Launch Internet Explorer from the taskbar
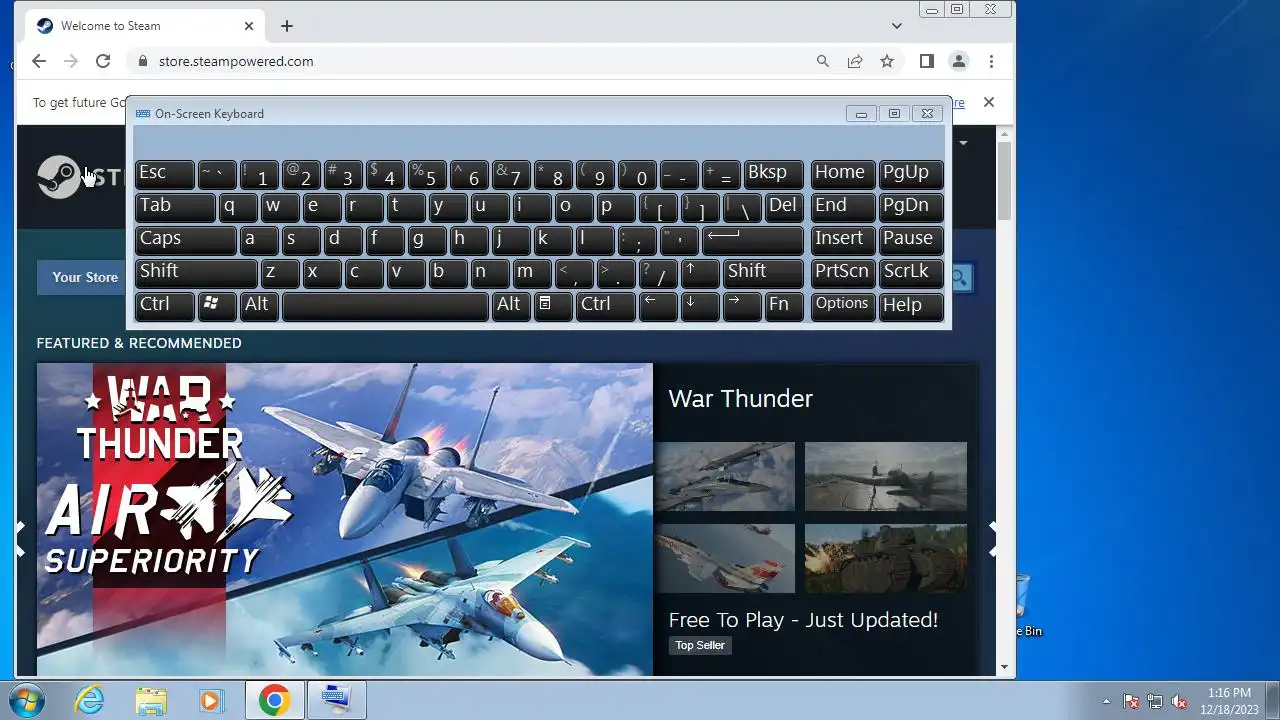The width and height of the screenshot is (1280, 720). click(90, 700)
